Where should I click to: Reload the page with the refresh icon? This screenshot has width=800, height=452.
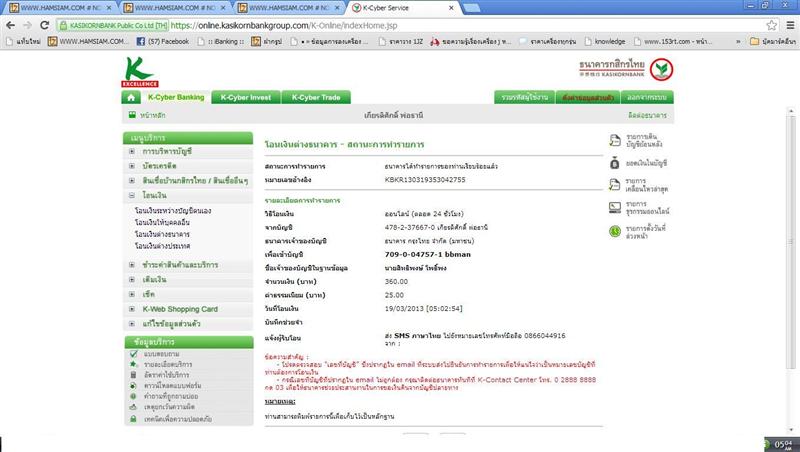coord(44,25)
